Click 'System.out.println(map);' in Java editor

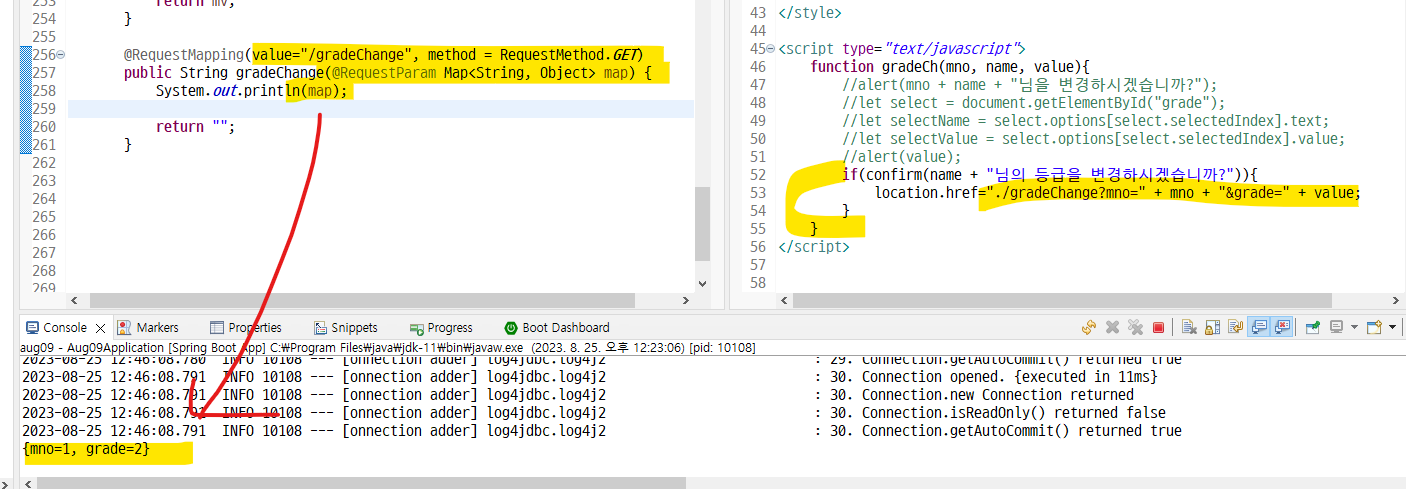point(252,91)
